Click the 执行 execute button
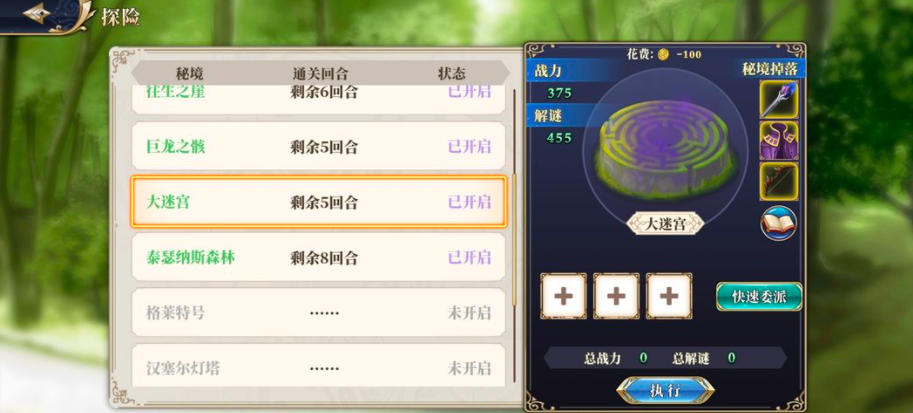The image size is (913, 413). pos(665,391)
